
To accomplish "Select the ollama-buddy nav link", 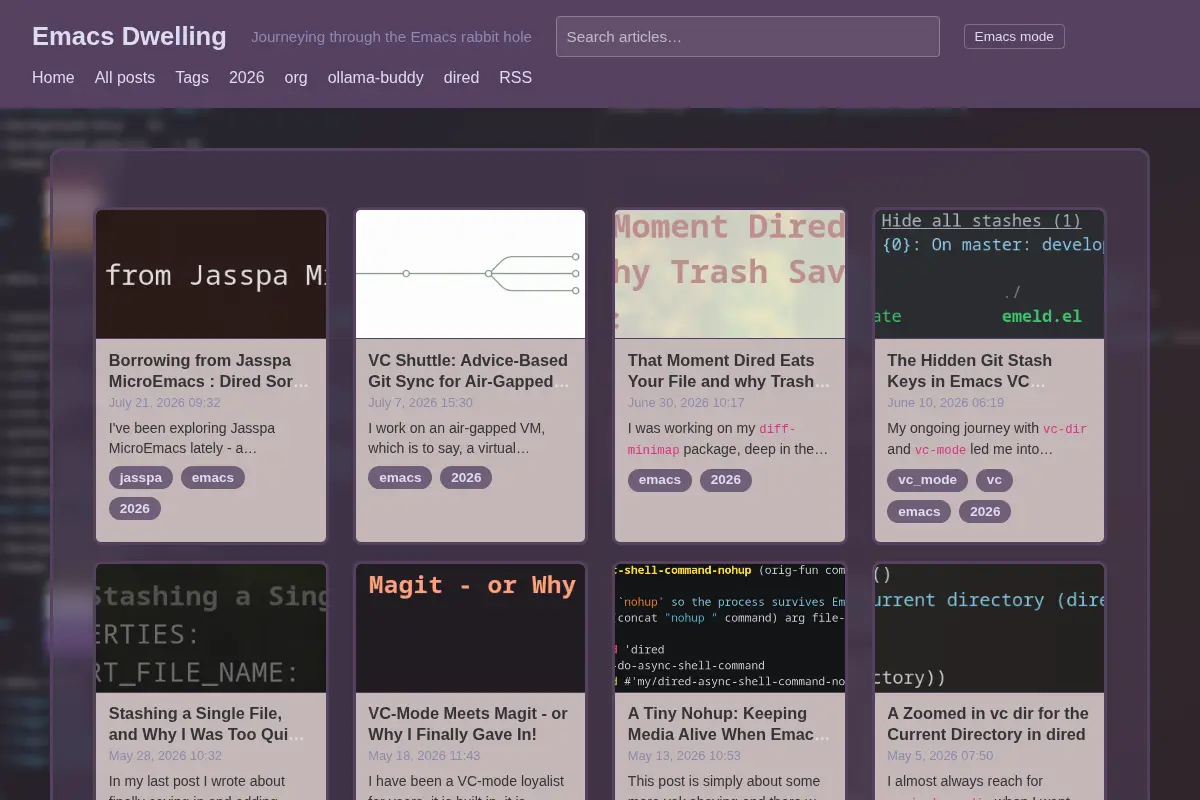I will (x=376, y=77).
